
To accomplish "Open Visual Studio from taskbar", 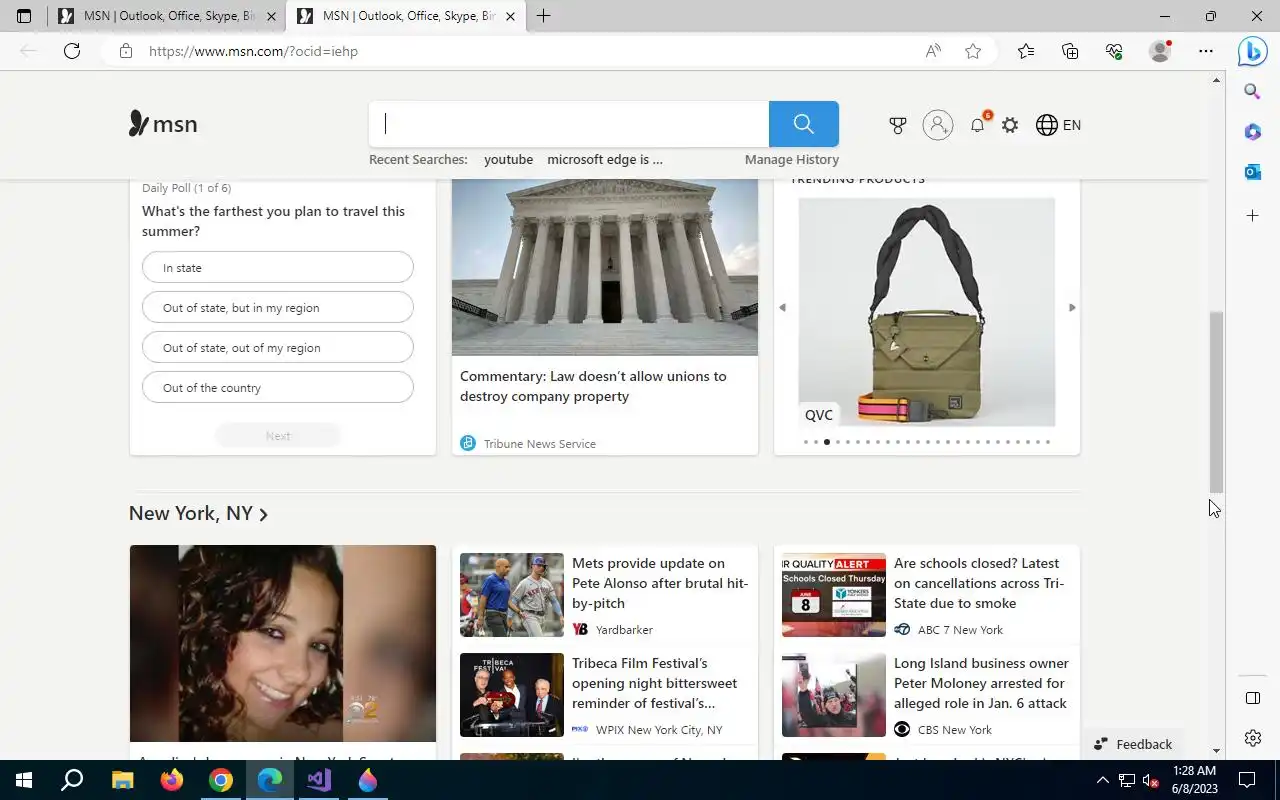I will tap(319, 780).
